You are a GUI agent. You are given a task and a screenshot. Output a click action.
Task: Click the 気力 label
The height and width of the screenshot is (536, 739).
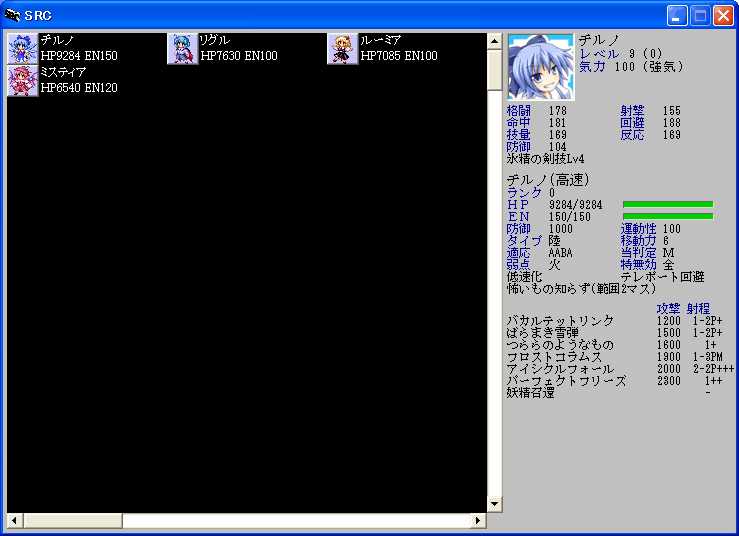click(591, 66)
